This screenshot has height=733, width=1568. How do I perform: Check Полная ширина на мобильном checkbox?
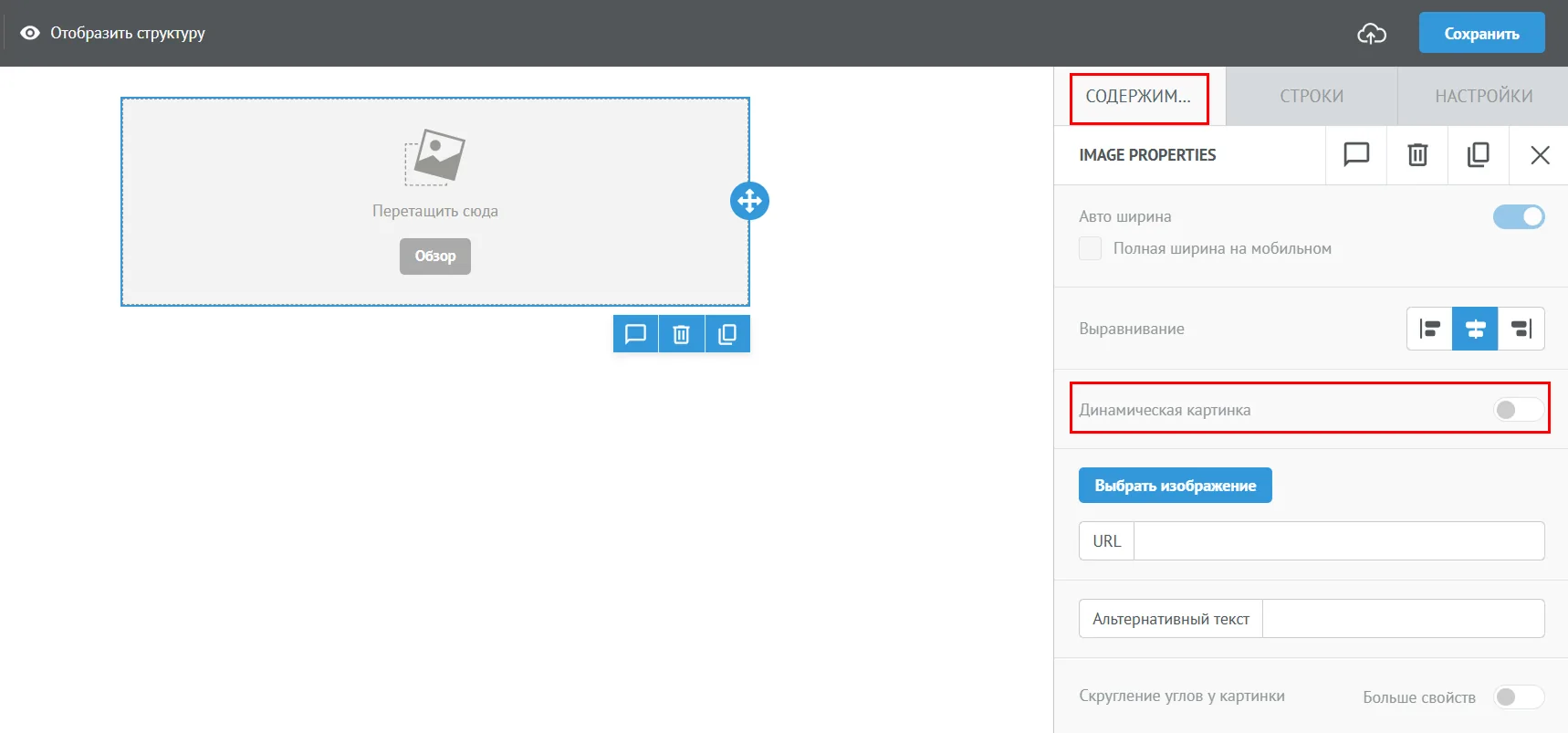pyautogui.click(x=1090, y=248)
